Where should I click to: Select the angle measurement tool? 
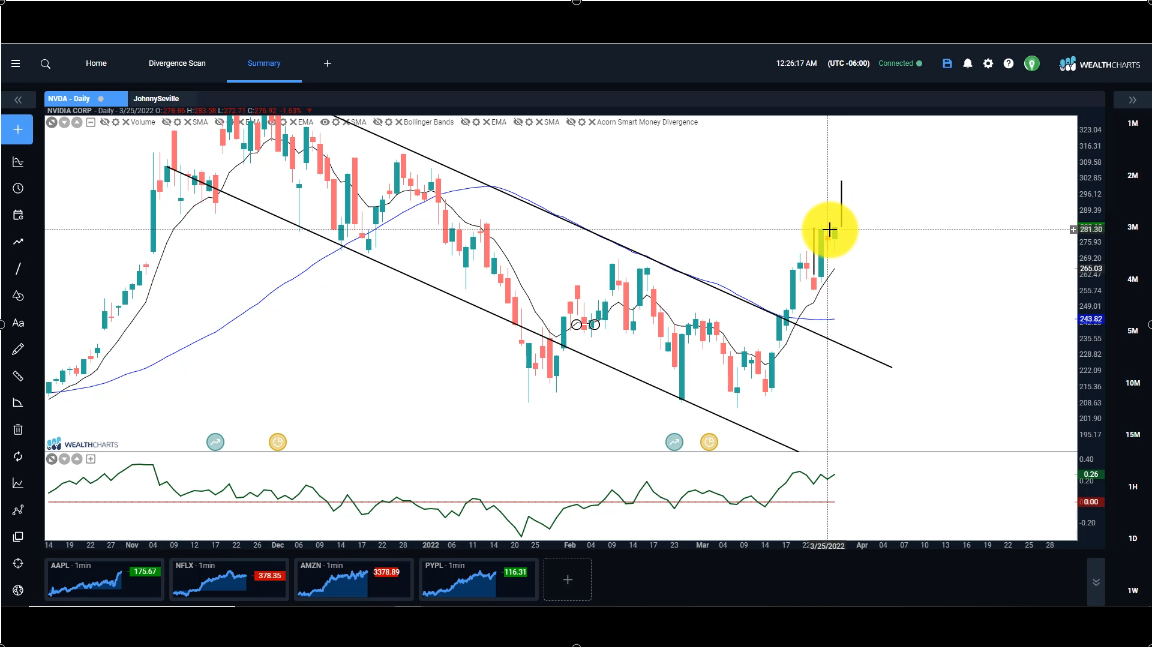18,403
